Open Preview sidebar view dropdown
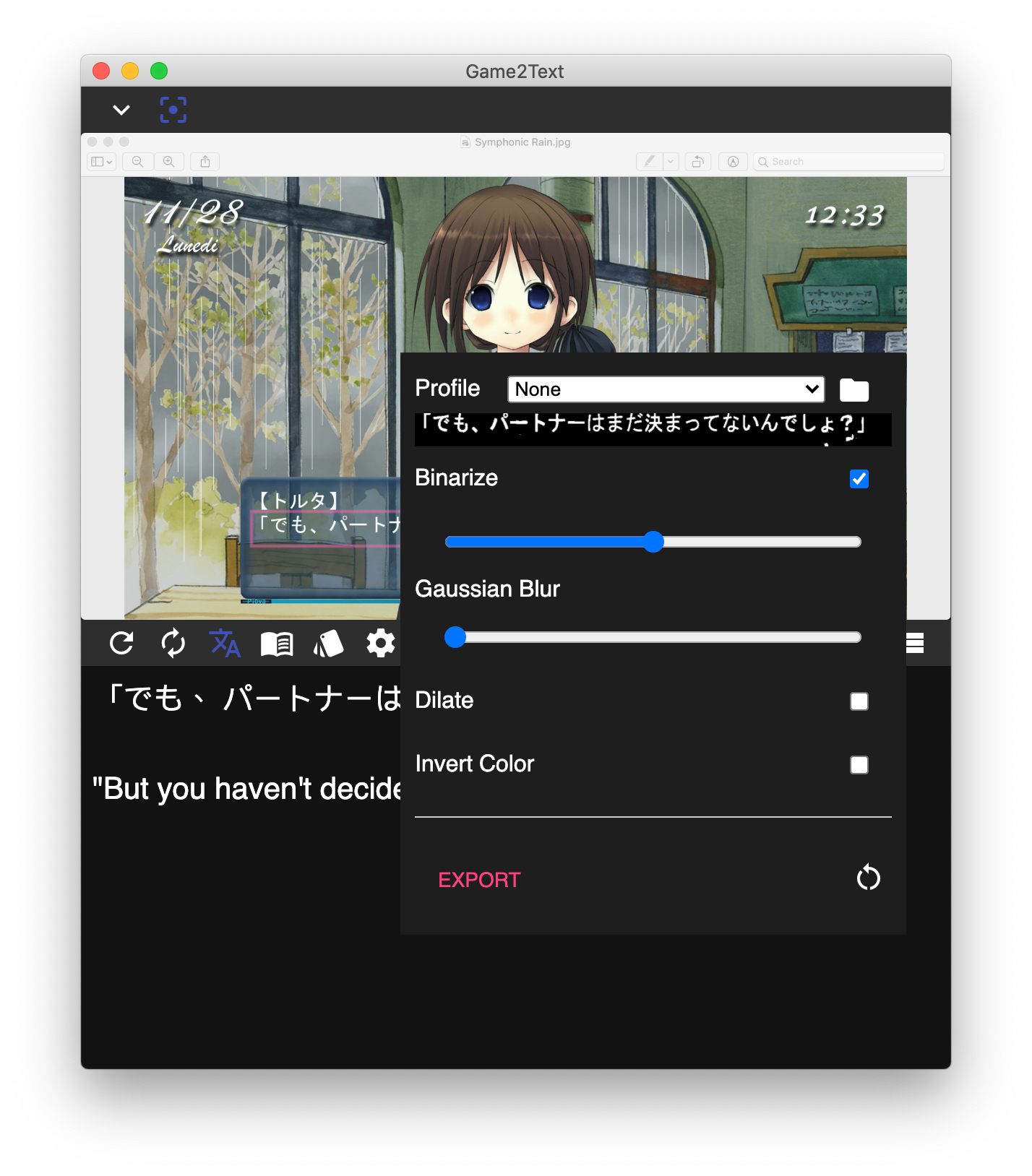Screen dimensions: 1032x1176 [101, 162]
